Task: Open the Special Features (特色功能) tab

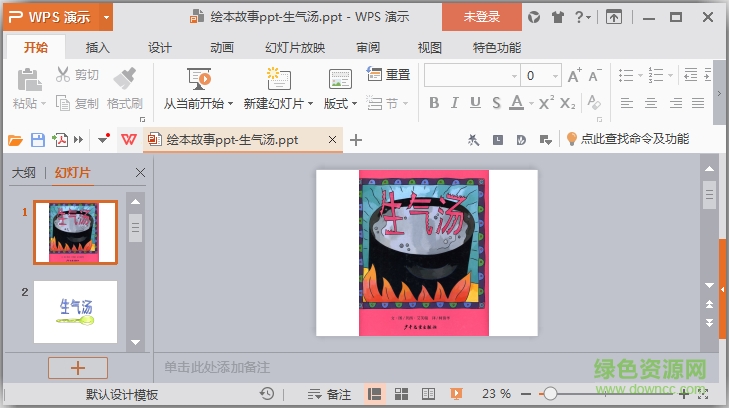Action: pyautogui.click(x=497, y=47)
